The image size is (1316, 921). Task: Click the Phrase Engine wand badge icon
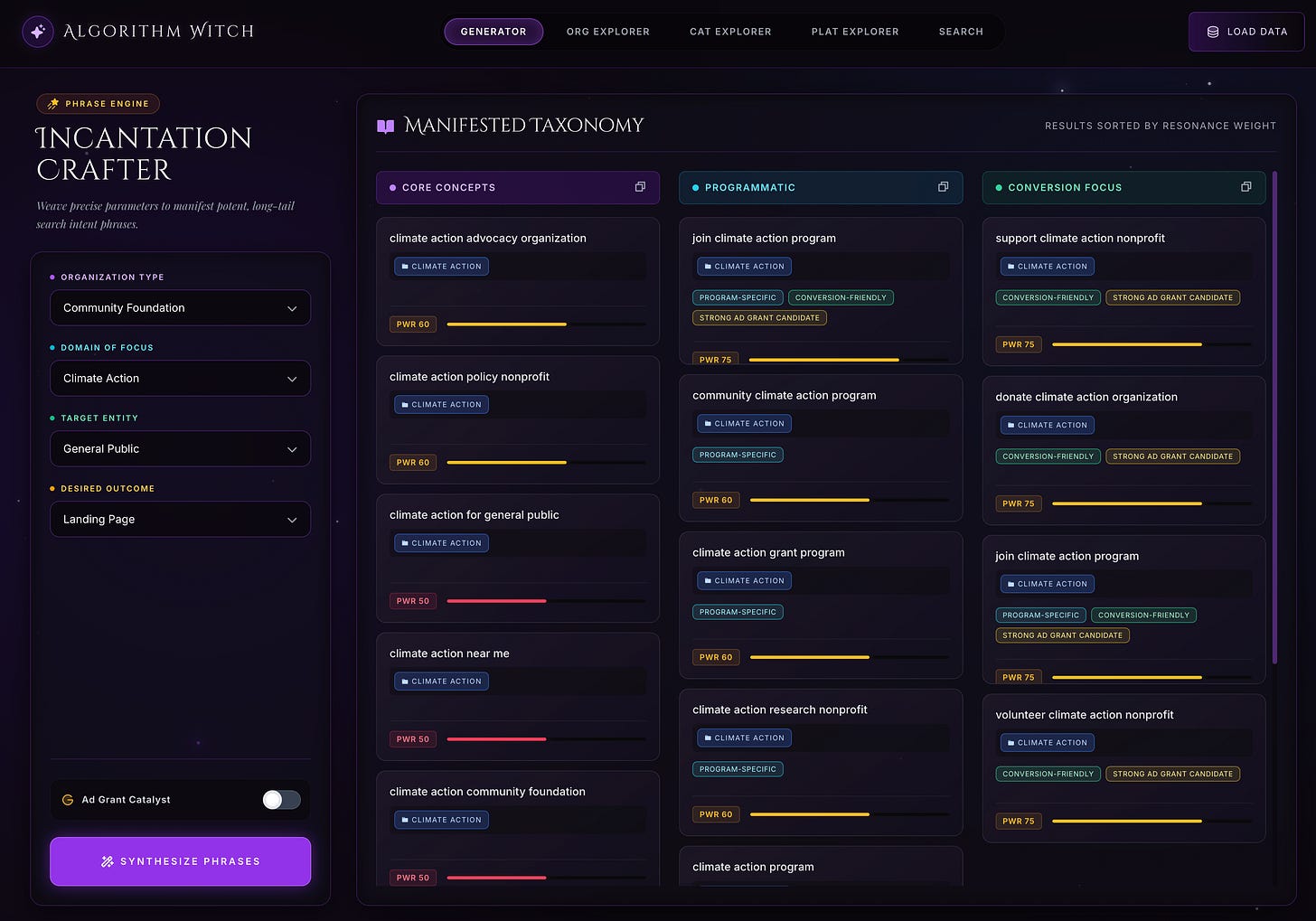click(x=53, y=104)
